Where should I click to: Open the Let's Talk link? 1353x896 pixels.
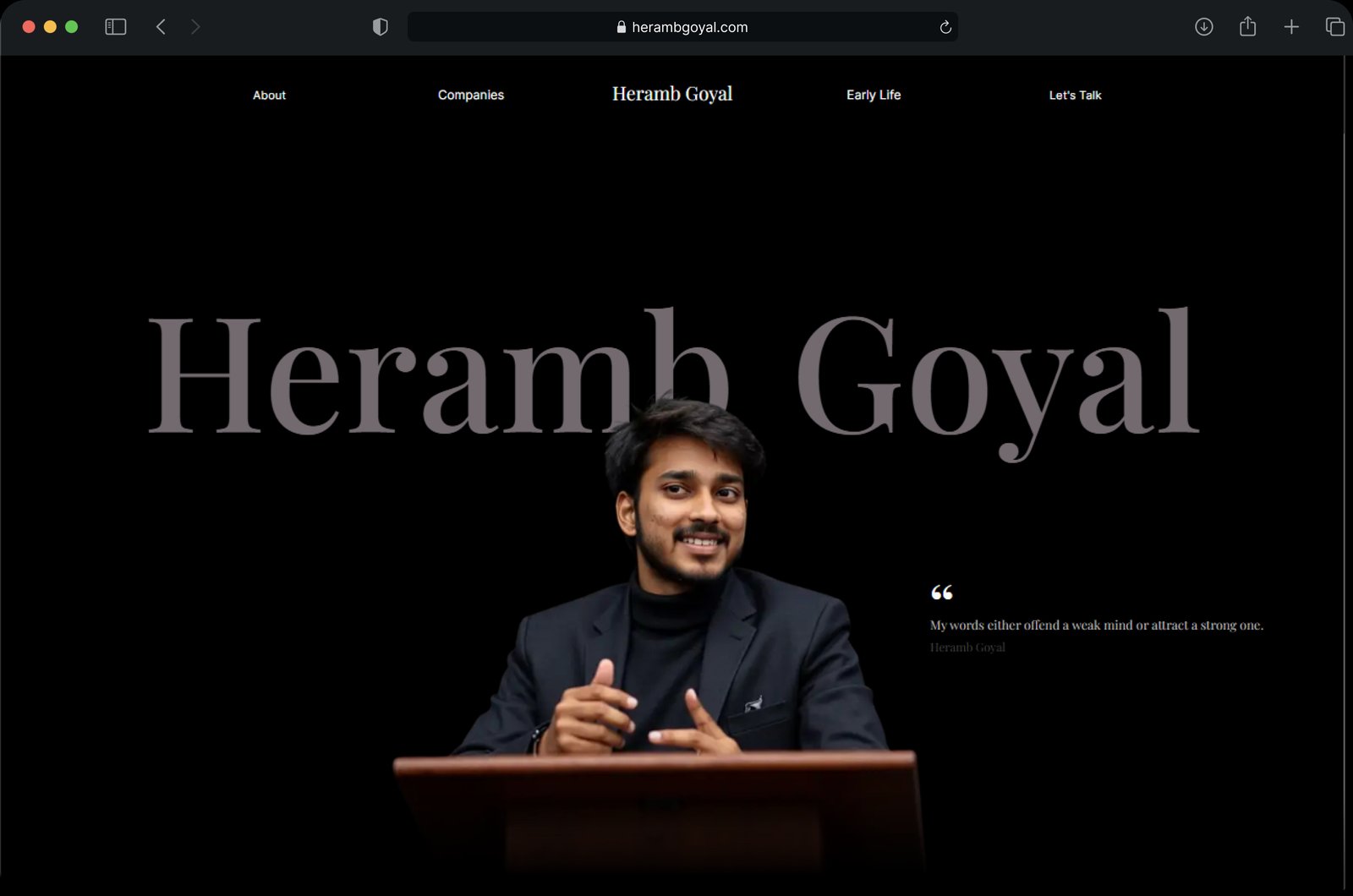coord(1075,96)
